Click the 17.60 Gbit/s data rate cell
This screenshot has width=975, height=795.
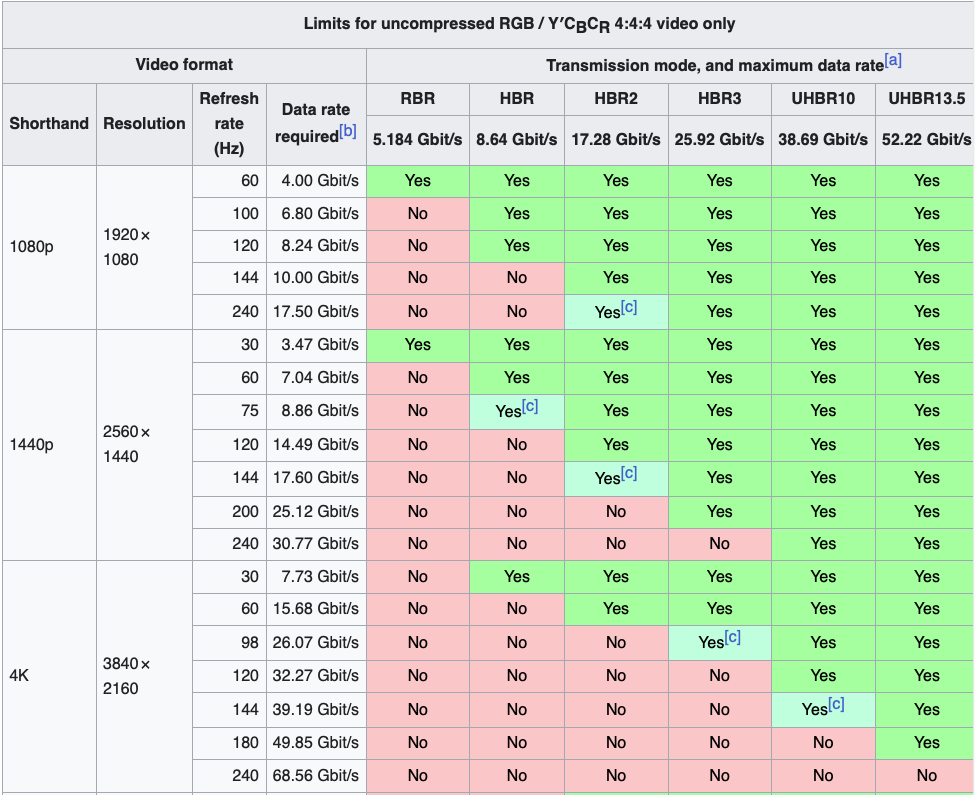coord(317,479)
